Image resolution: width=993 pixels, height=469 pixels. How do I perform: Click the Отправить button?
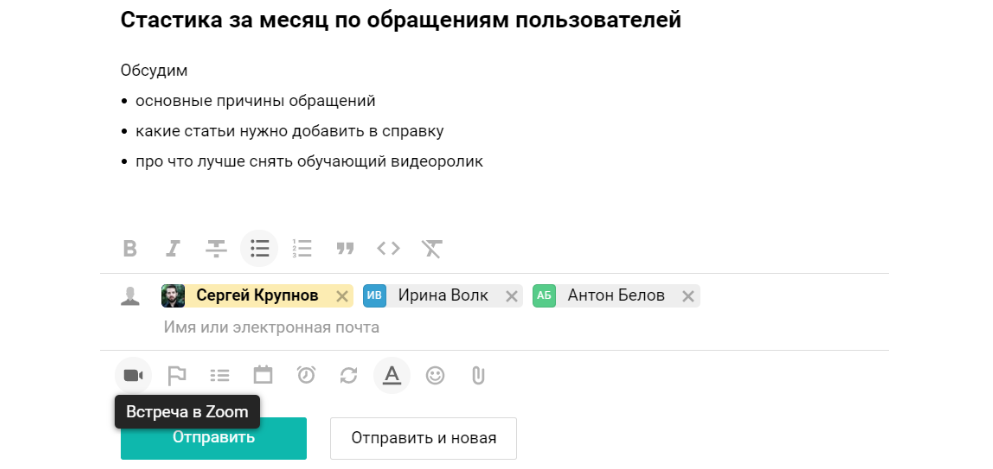pos(213,438)
